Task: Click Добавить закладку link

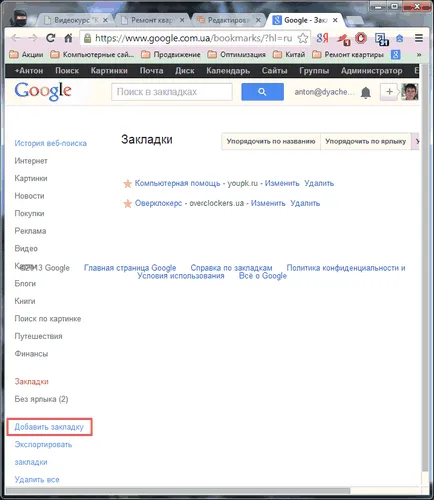Action: (49, 427)
